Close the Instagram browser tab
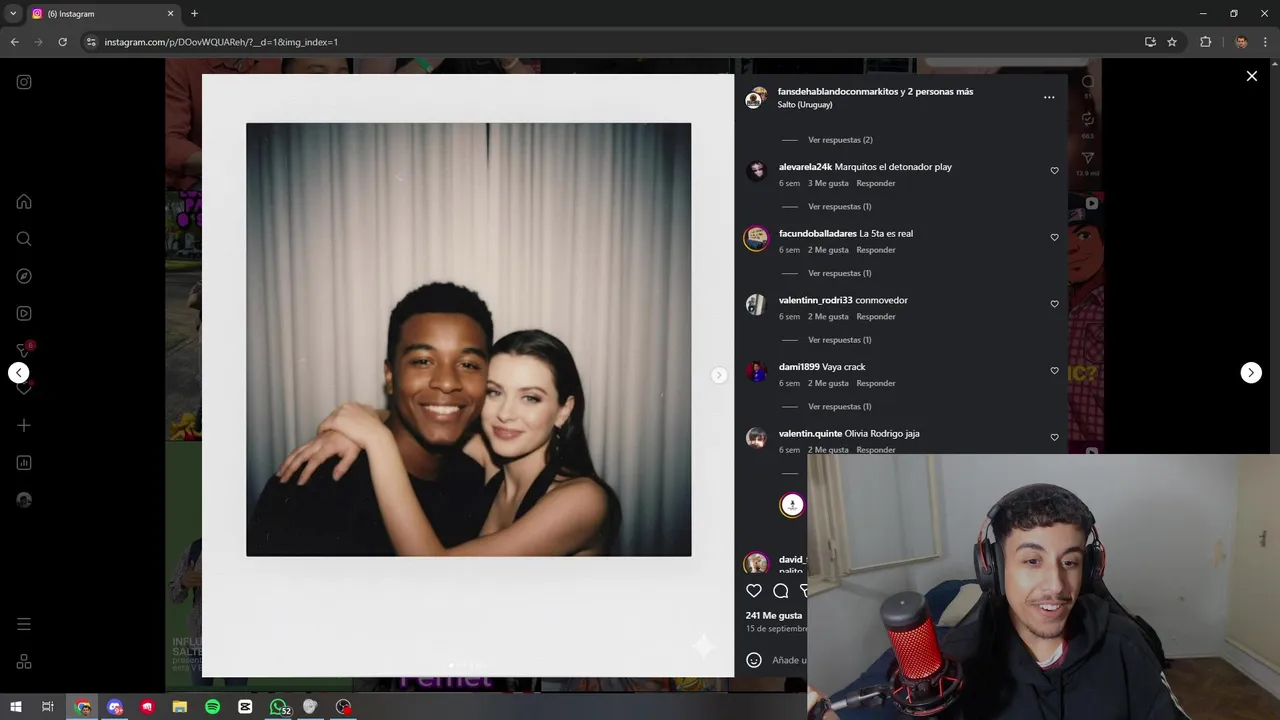The width and height of the screenshot is (1280, 720). pyautogui.click(x=170, y=14)
